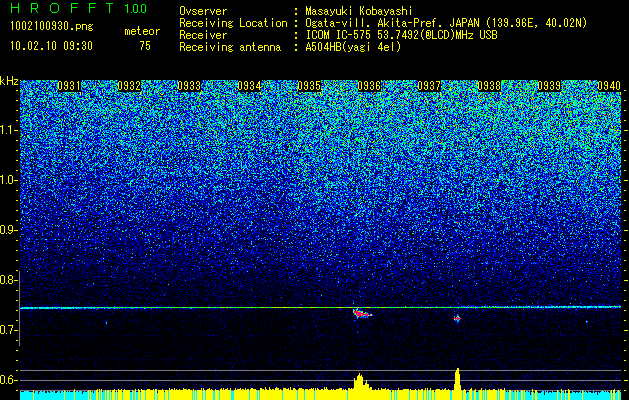The width and height of the screenshot is (629, 400).
Task: Click the 0.8 frequency axis label
Action: click(x=8, y=280)
